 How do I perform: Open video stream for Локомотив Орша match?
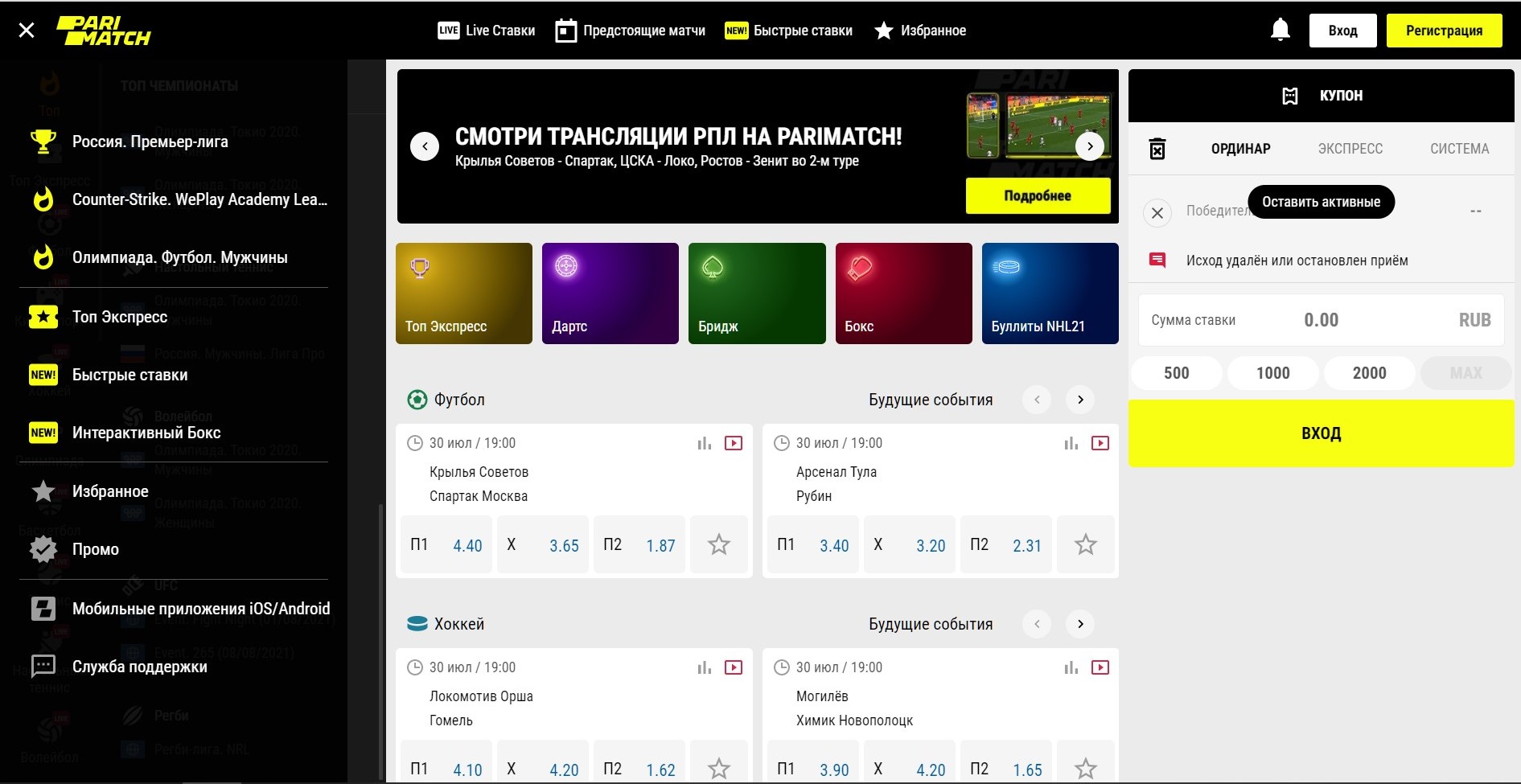point(734,667)
